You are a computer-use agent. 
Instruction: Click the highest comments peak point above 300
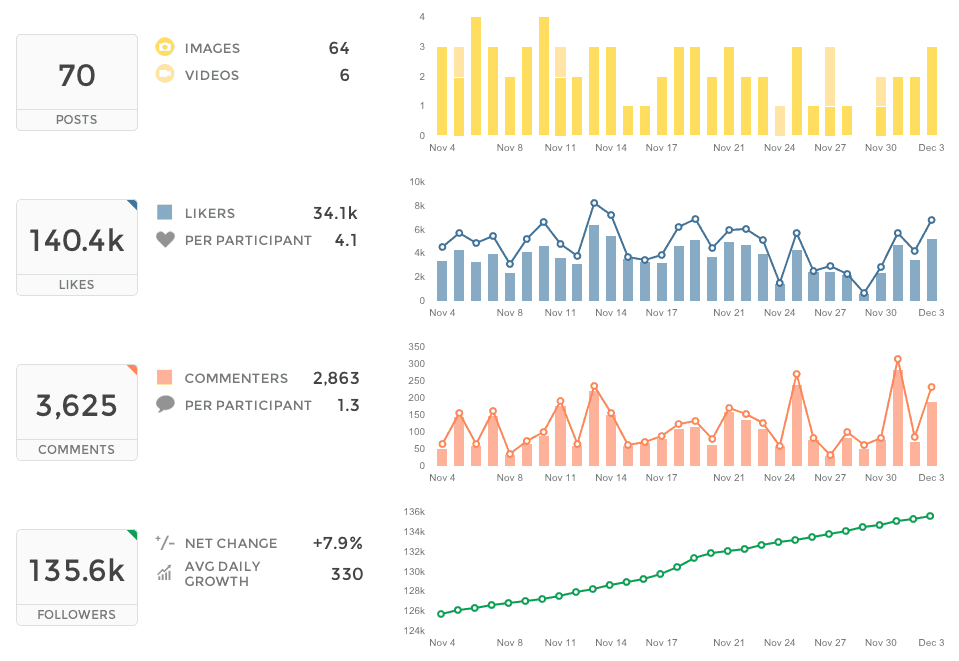coord(898,360)
